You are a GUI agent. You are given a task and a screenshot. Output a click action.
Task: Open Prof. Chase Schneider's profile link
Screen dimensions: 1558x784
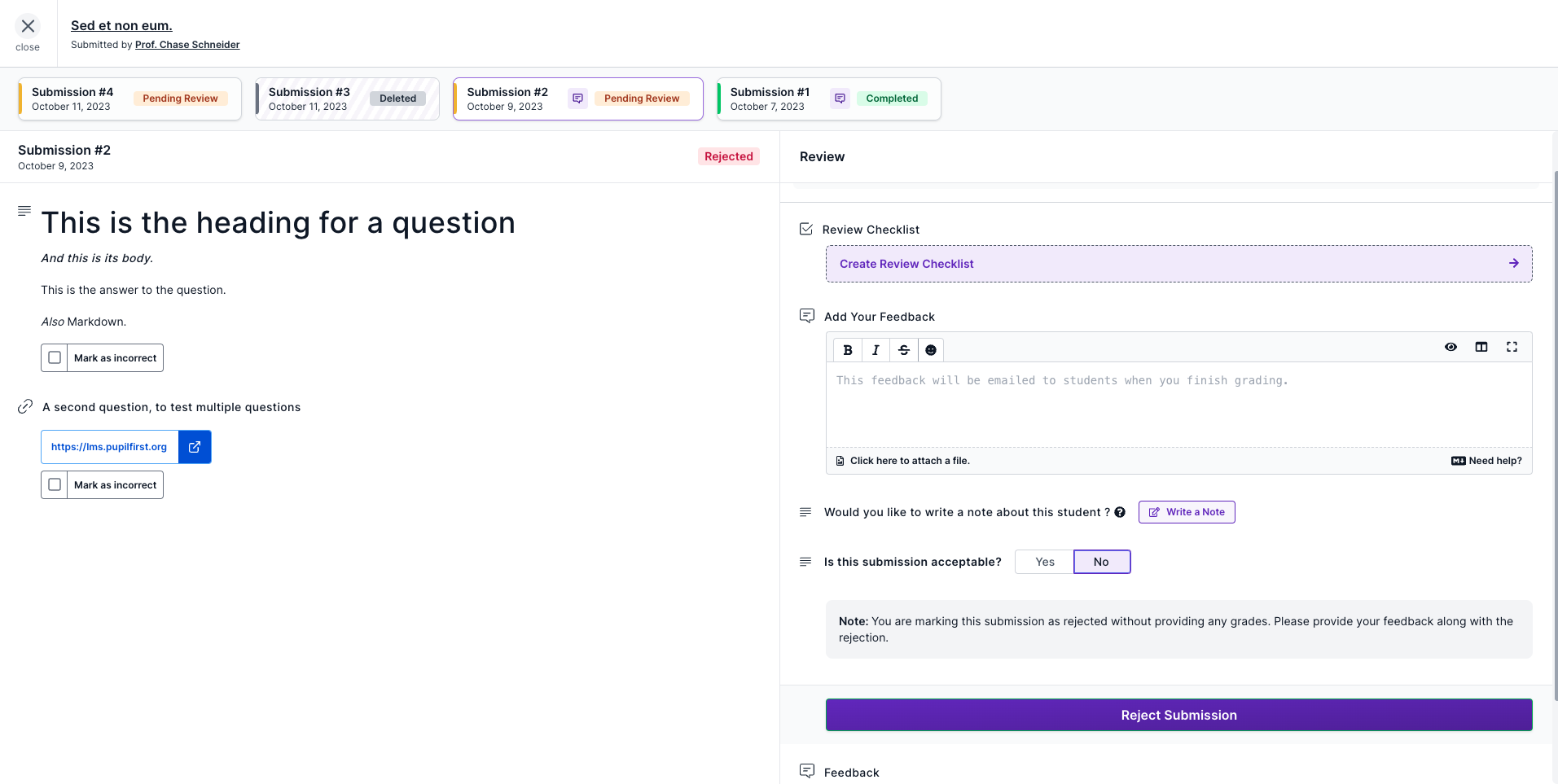[187, 45]
